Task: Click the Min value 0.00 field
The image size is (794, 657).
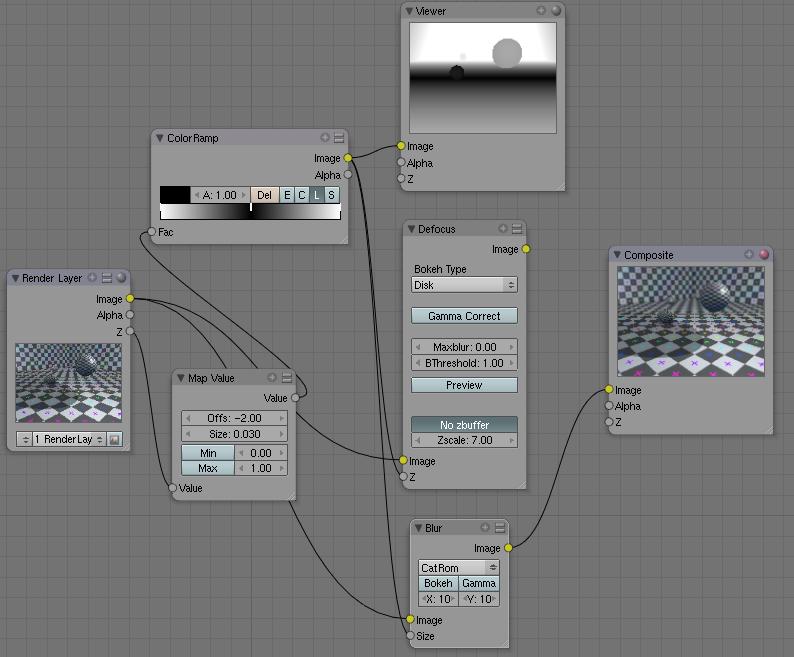Action: 261,453
